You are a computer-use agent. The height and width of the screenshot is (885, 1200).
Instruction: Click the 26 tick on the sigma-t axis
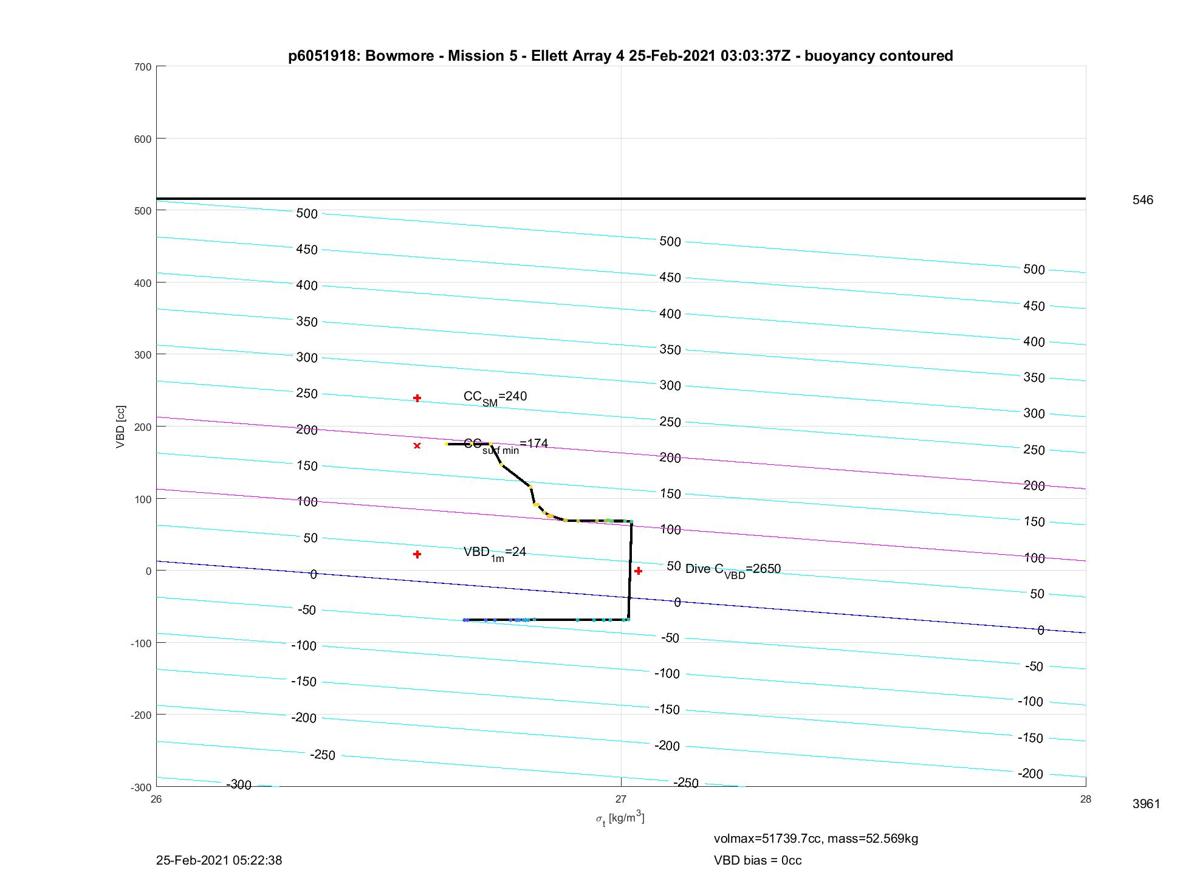click(156, 798)
